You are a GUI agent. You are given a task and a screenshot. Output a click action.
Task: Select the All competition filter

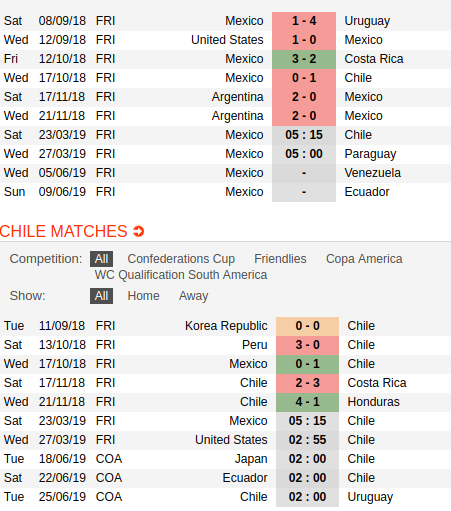[101, 259]
